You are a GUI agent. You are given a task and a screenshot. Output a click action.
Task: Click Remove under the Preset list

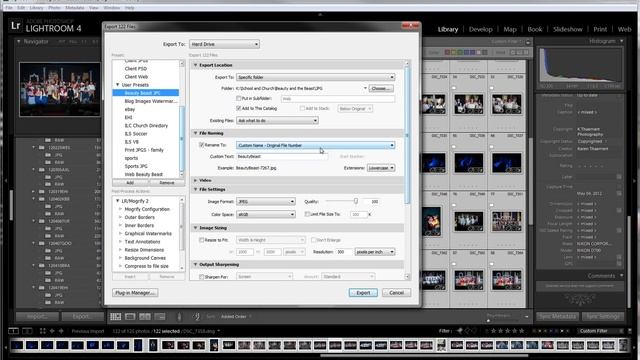point(167,182)
